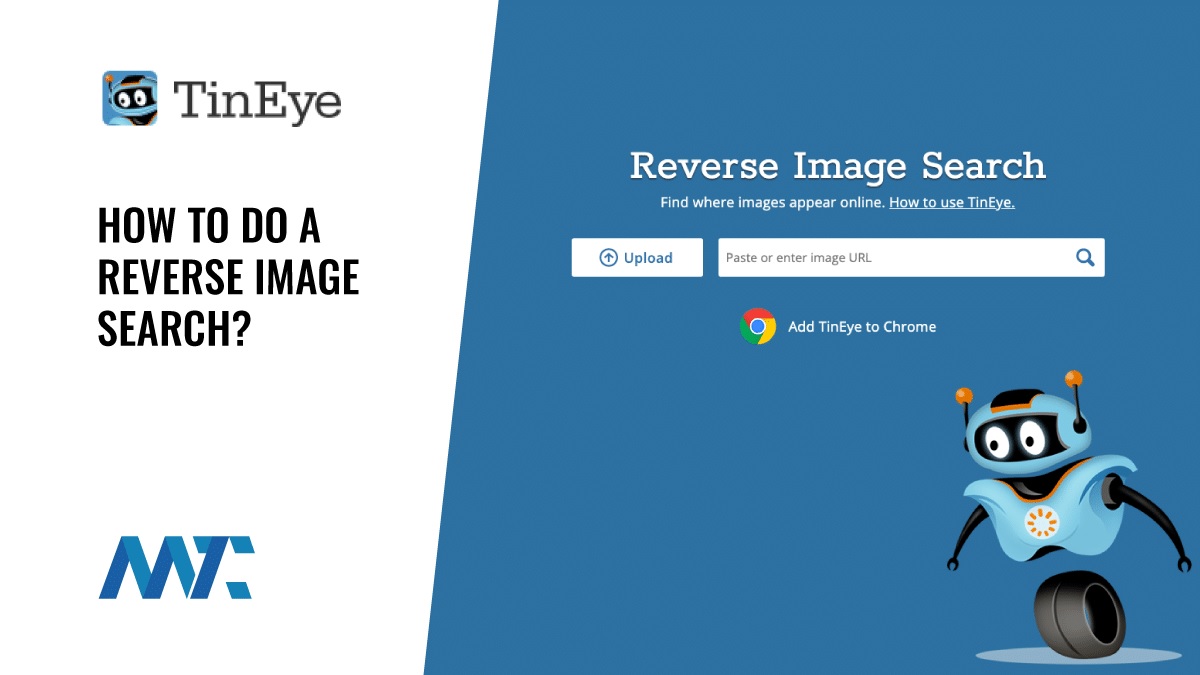This screenshot has height=675, width=1200.
Task: Select the 'Find where images appear online' tagline
Action: (772, 202)
